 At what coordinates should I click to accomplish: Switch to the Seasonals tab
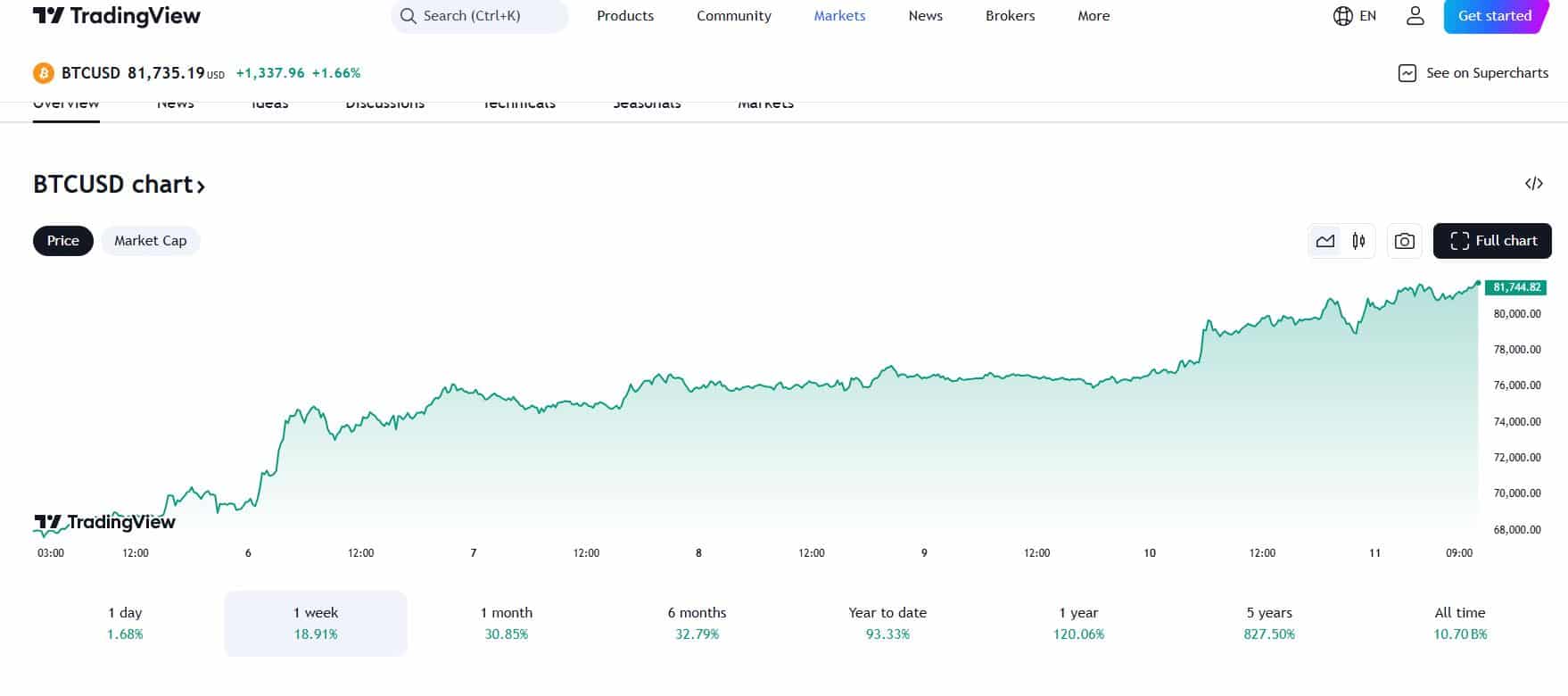click(647, 105)
